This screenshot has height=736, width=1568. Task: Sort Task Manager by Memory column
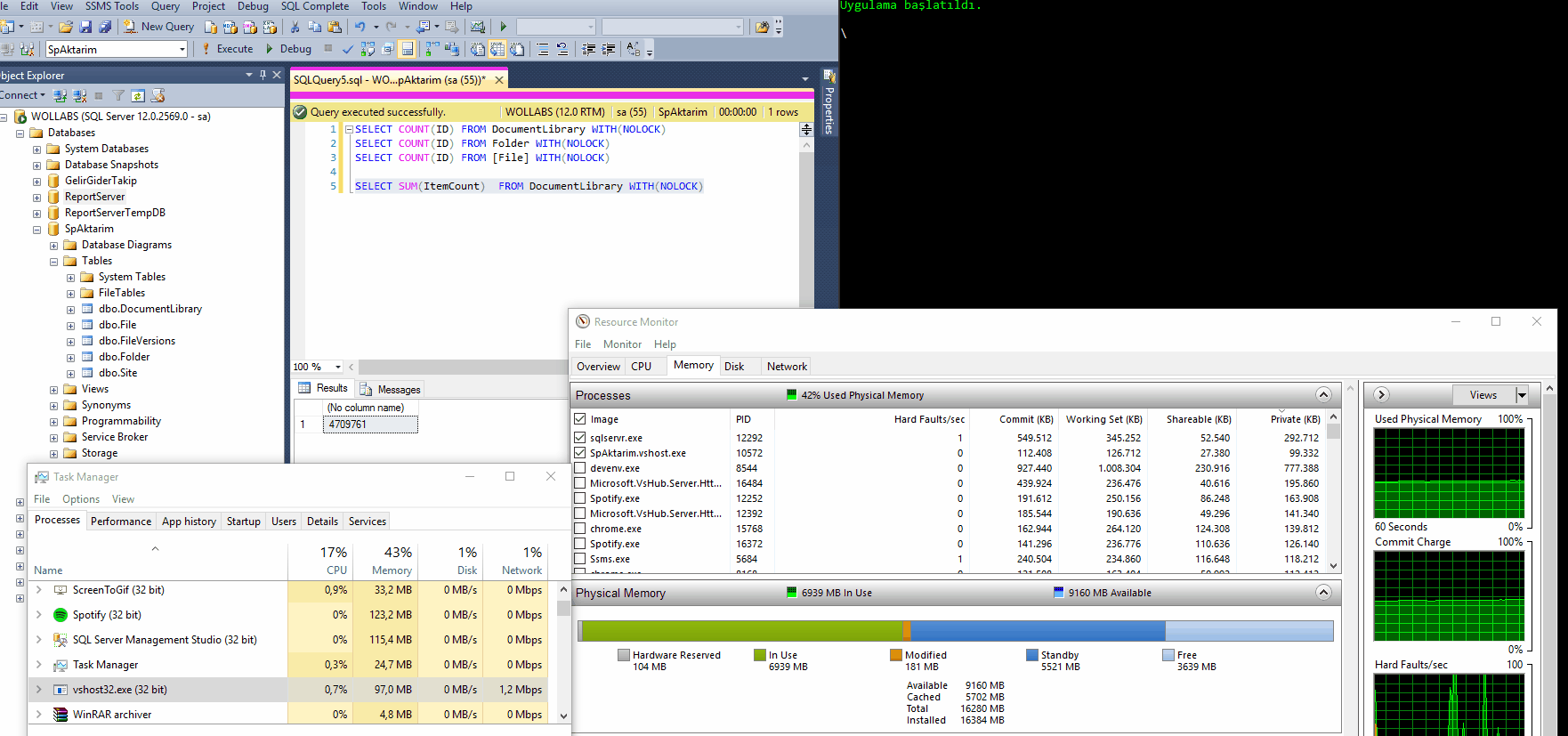(x=385, y=560)
